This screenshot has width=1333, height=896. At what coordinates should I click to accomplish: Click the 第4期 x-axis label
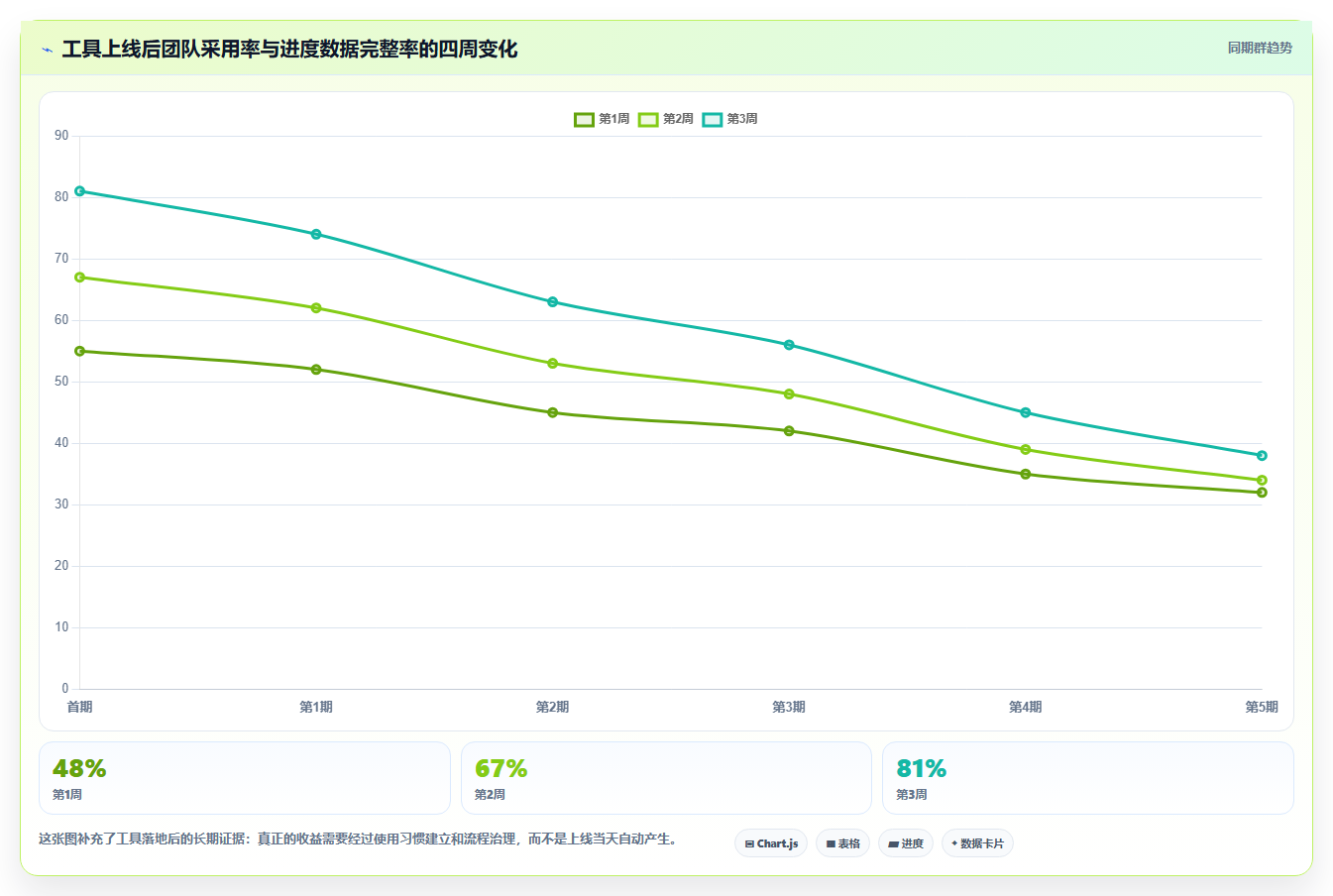[x=1026, y=707]
